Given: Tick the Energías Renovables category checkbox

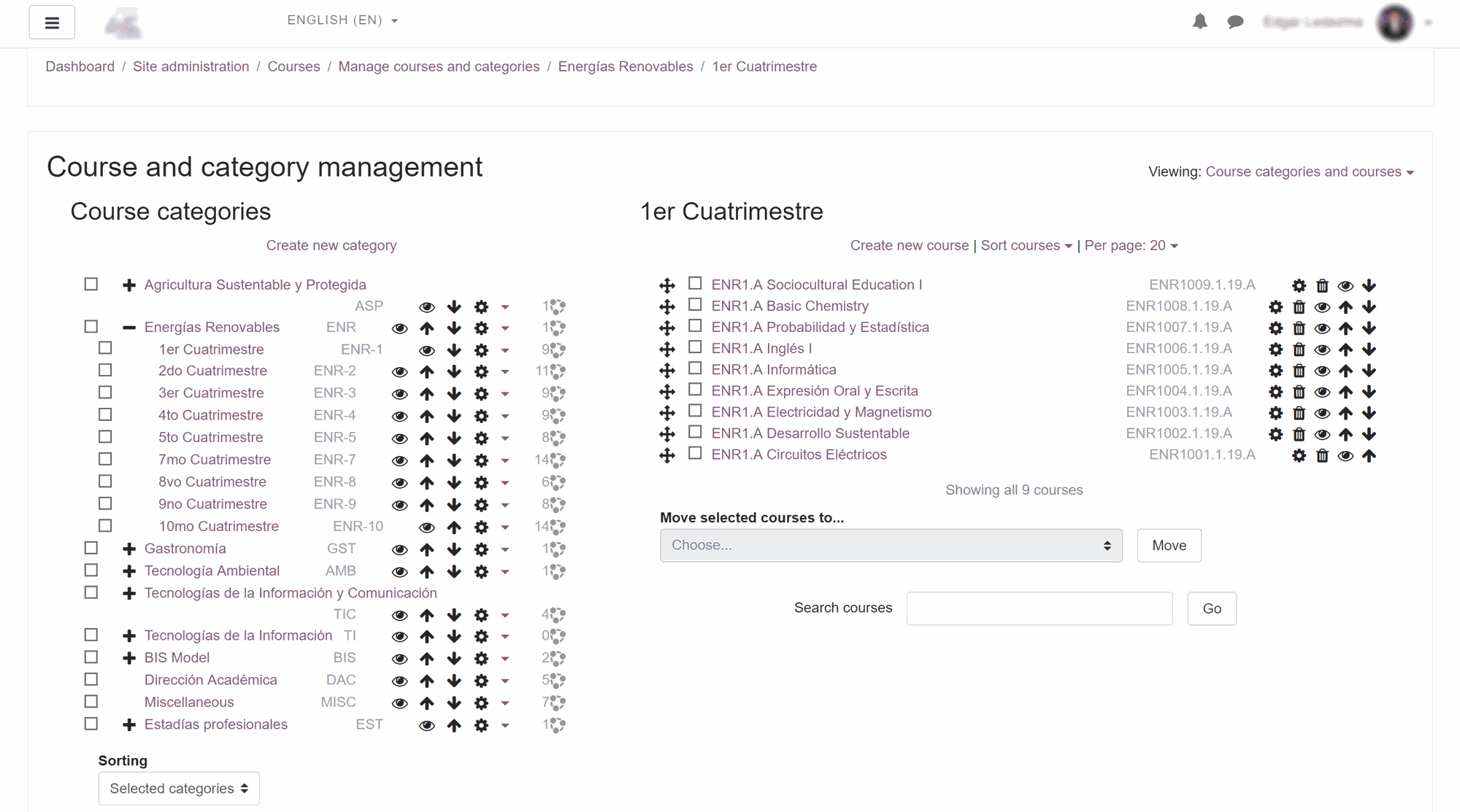Looking at the screenshot, I should (x=91, y=327).
